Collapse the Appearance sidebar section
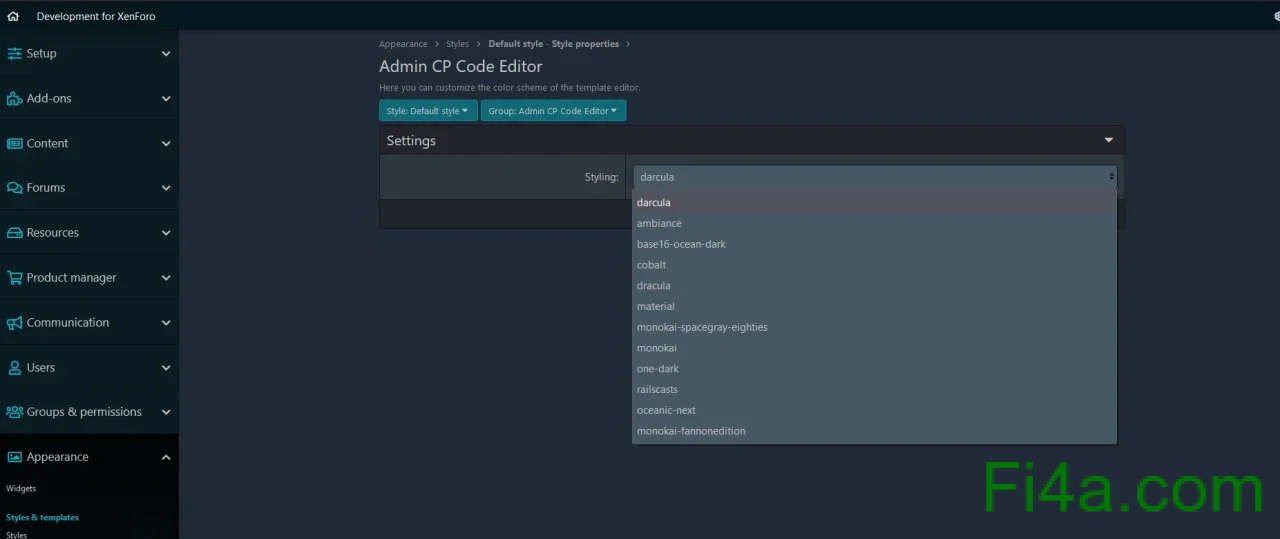Screen dimensions: 1280x539 click(x=165, y=457)
